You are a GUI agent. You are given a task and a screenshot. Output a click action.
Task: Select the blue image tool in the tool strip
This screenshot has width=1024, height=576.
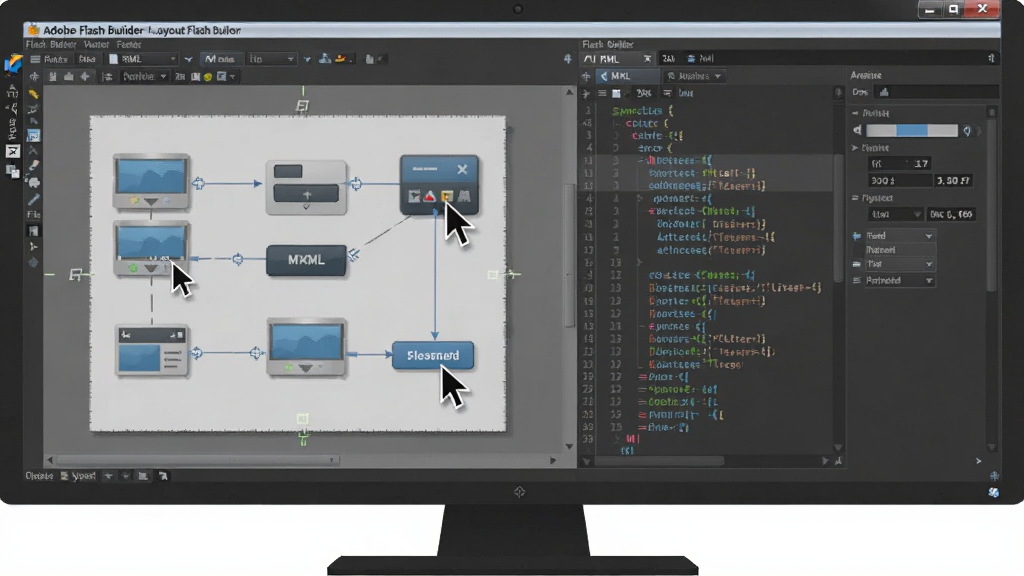click(x=33, y=136)
